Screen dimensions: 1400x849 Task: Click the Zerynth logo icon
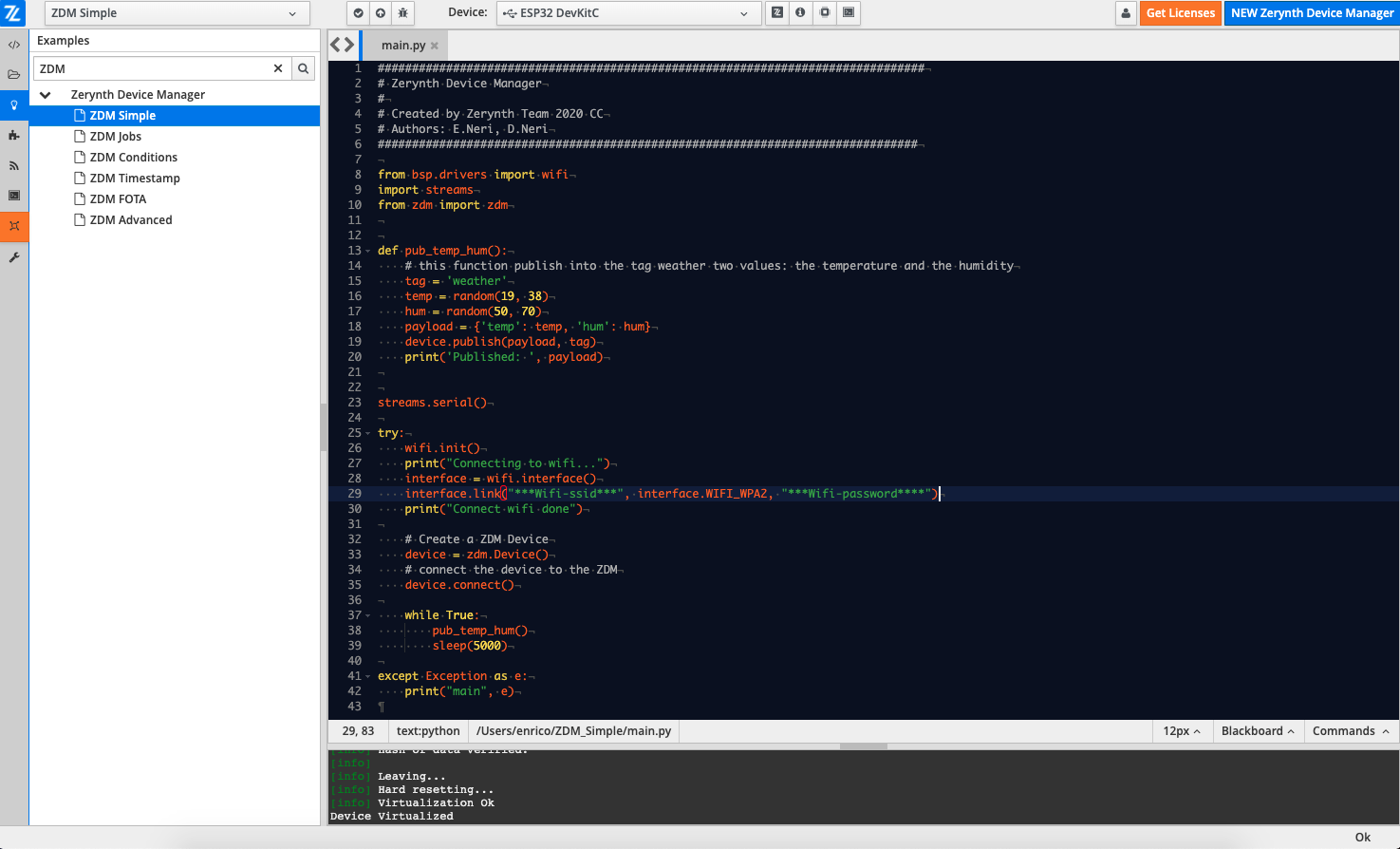(x=13, y=13)
